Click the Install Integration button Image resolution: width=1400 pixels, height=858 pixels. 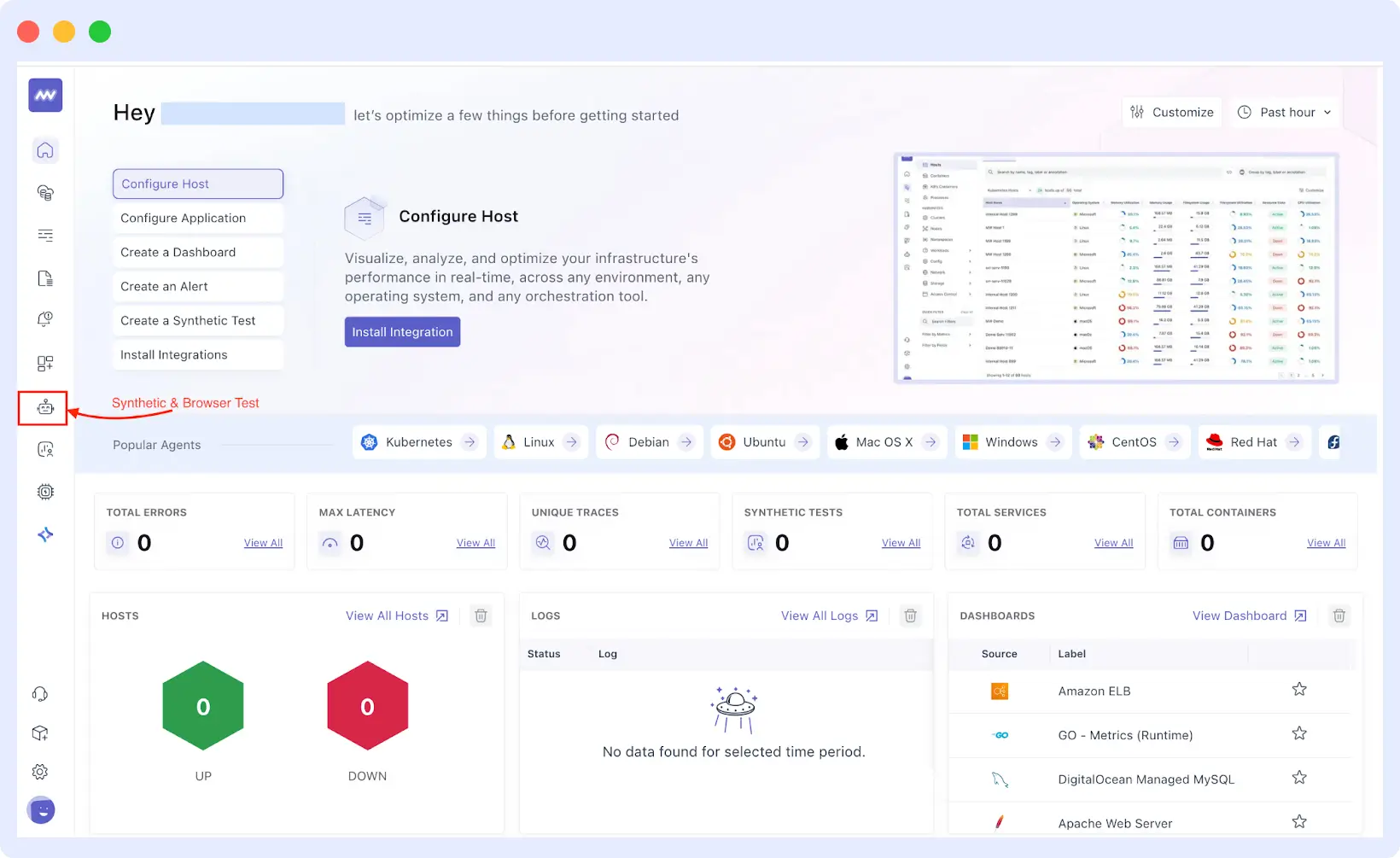402,331
